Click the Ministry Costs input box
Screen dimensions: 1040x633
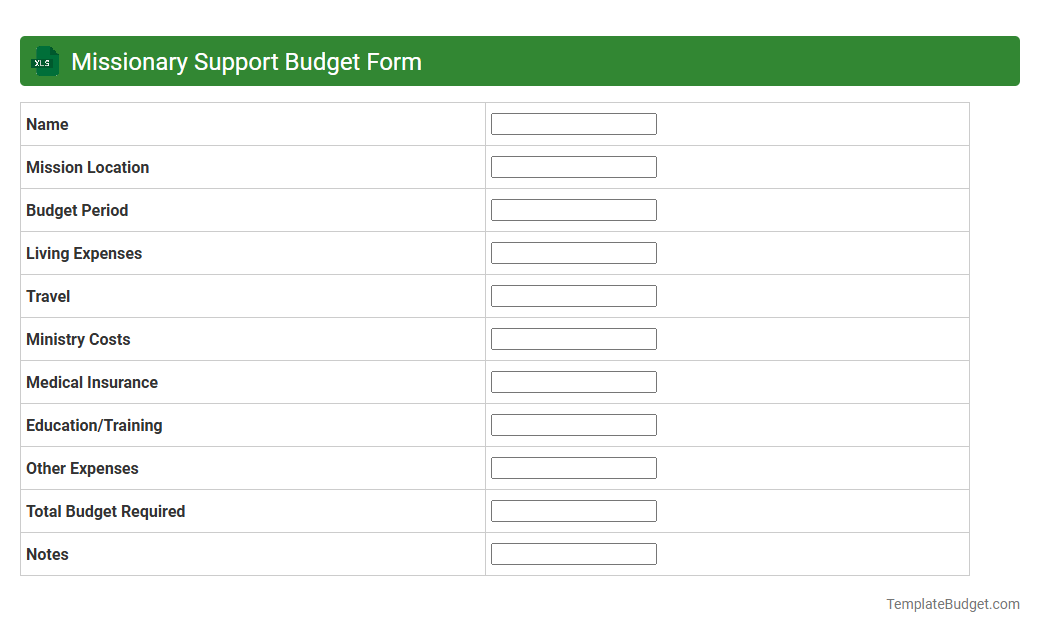[x=573, y=338]
